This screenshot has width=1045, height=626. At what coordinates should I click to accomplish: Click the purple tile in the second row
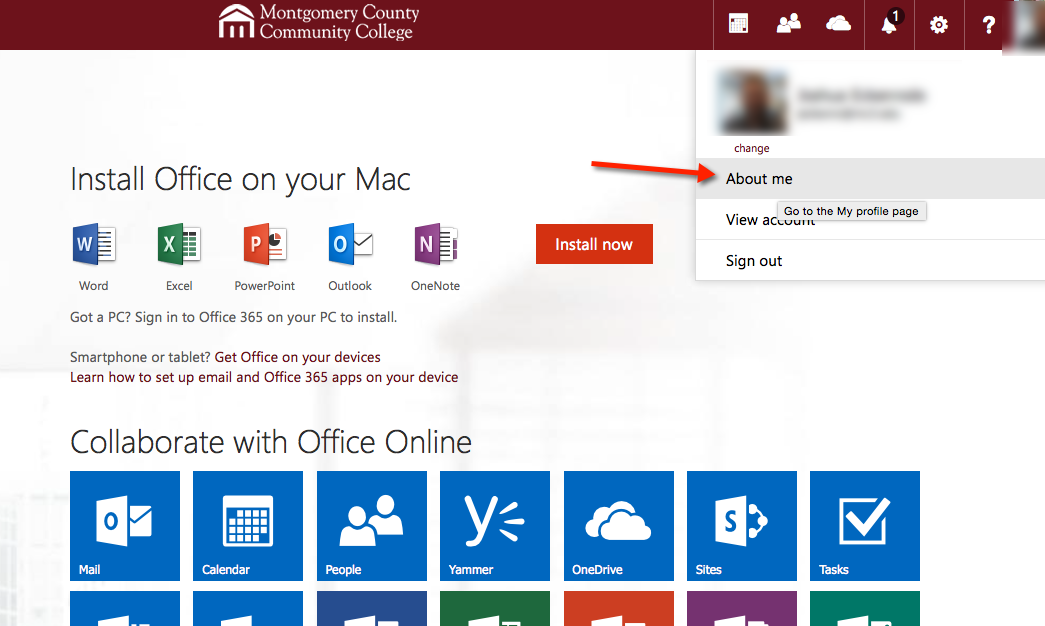pos(742,609)
